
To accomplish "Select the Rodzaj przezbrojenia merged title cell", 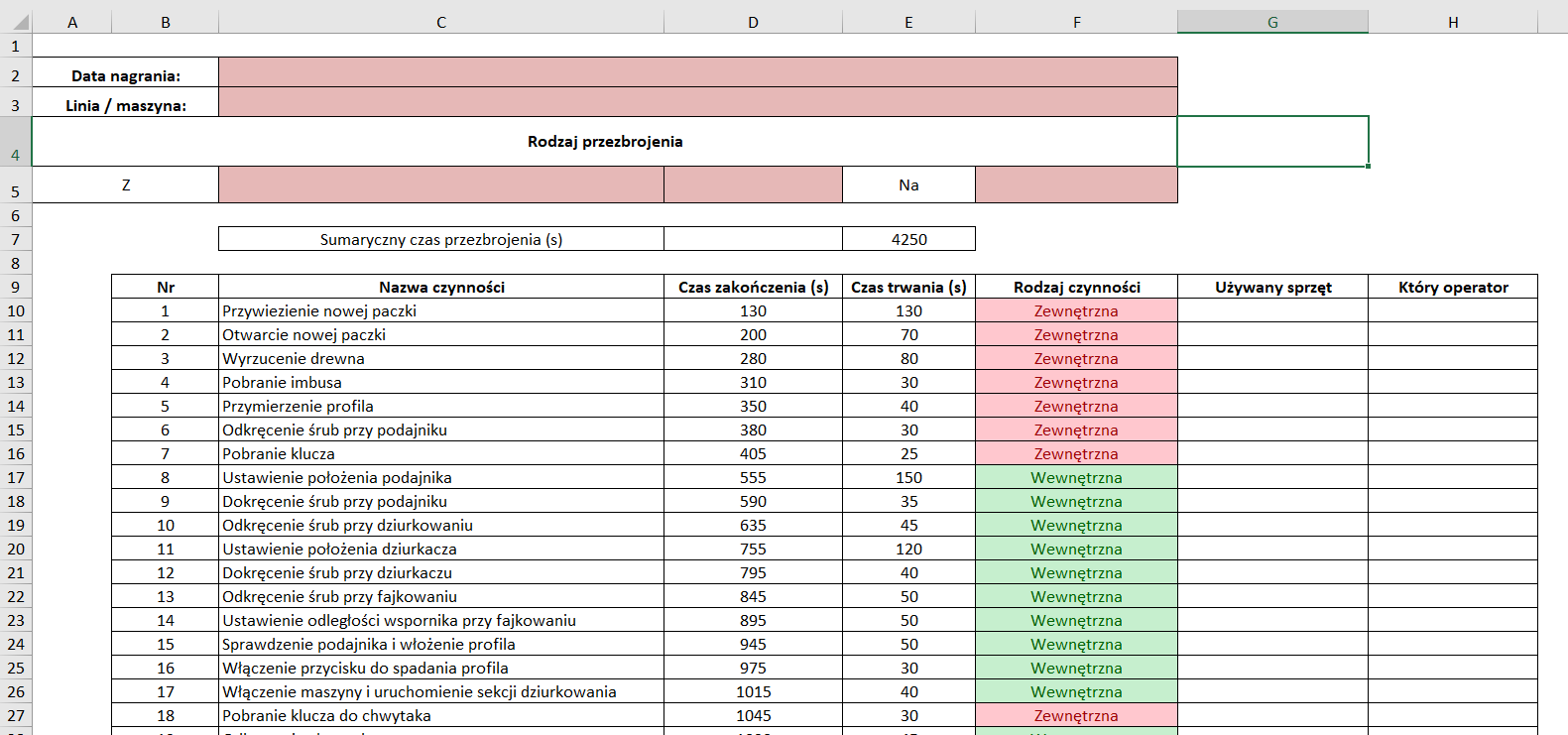I will 604,142.
